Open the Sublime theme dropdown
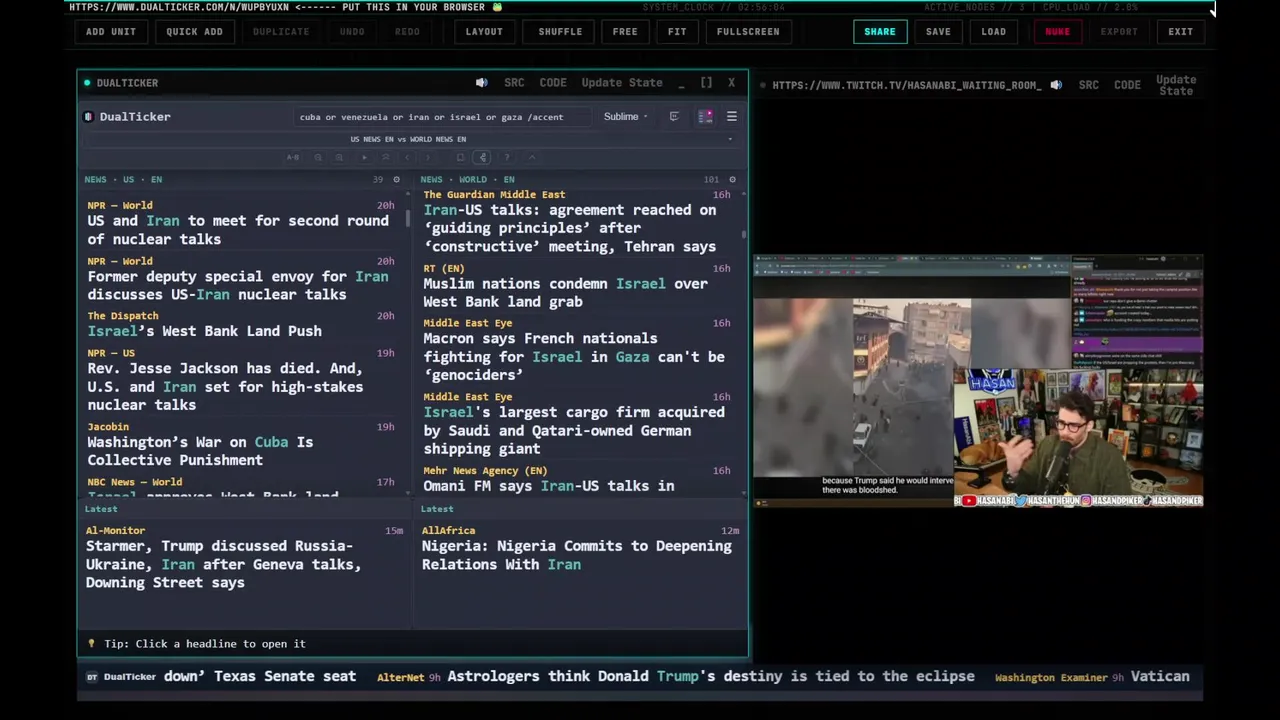Viewport: 1280px width, 720px height. (x=625, y=117)
